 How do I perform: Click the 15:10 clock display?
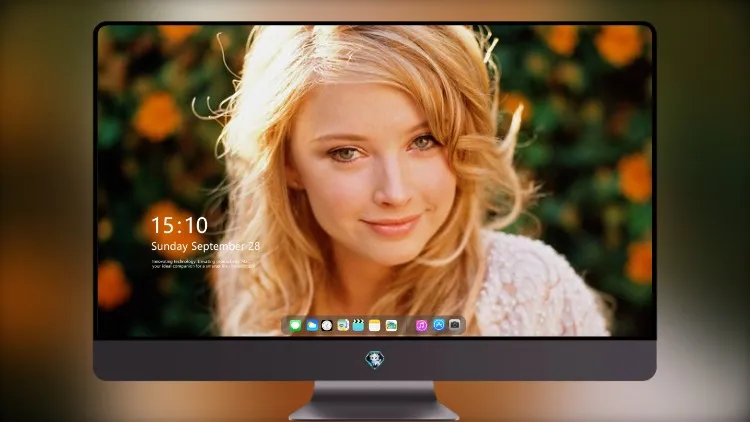coord(179,225)
